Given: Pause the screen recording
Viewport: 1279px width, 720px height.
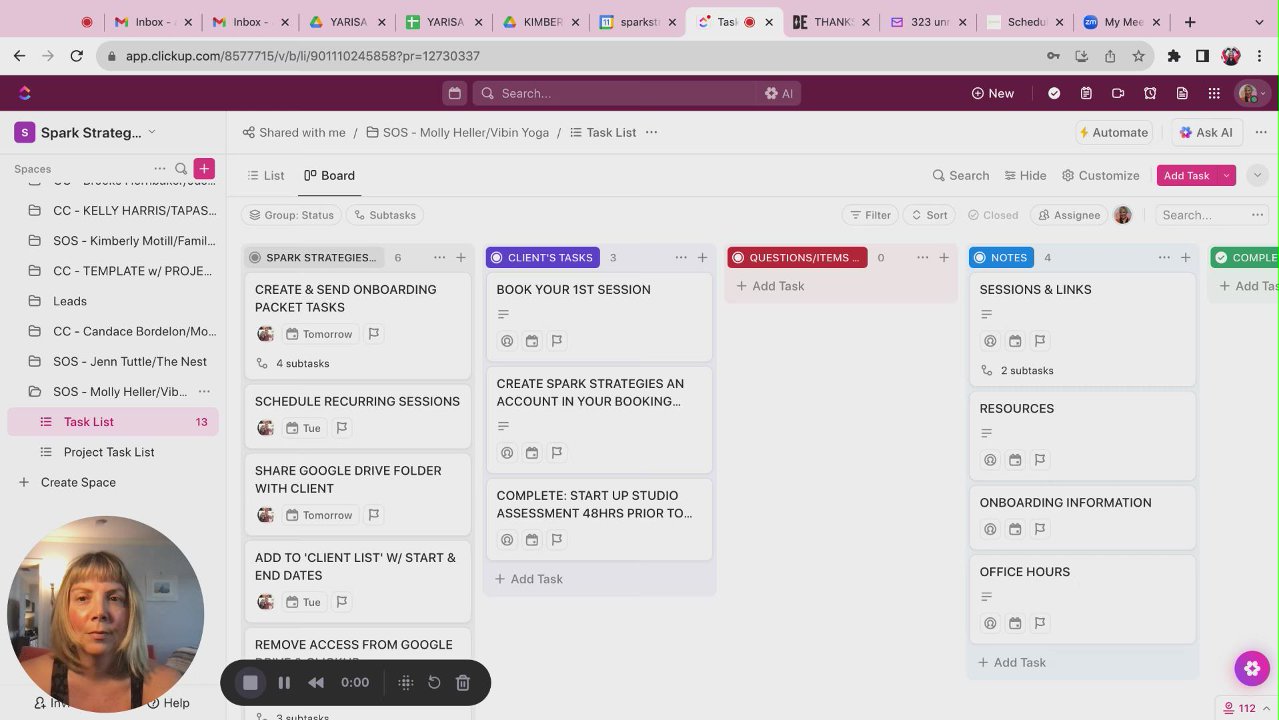Looking at the screenshot, I should pyautogui.click(x=284, y=683).
